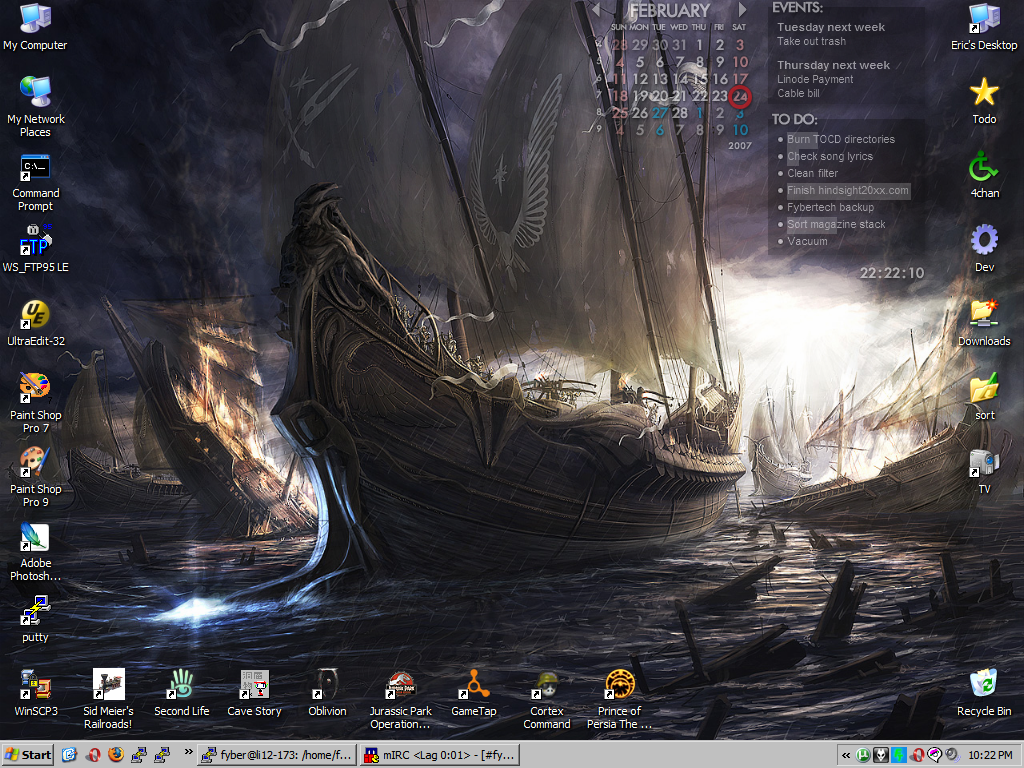Click the 'Fybertech backup' to-do item
Viewport: 1024px width, 768px height.
830,207
